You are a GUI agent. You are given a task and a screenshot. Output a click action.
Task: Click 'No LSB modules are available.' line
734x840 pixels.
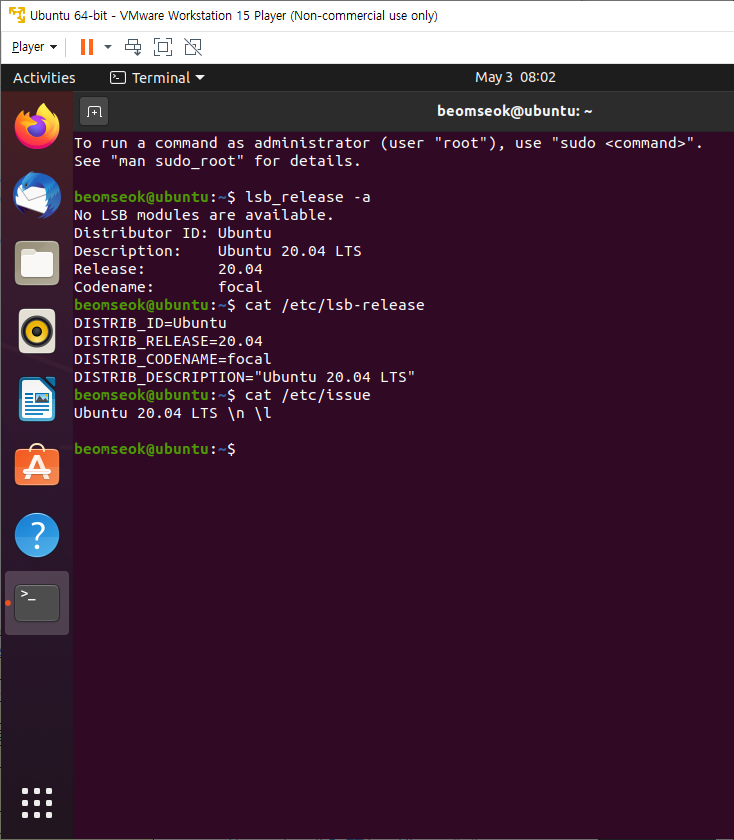click(x=204, y=215)
